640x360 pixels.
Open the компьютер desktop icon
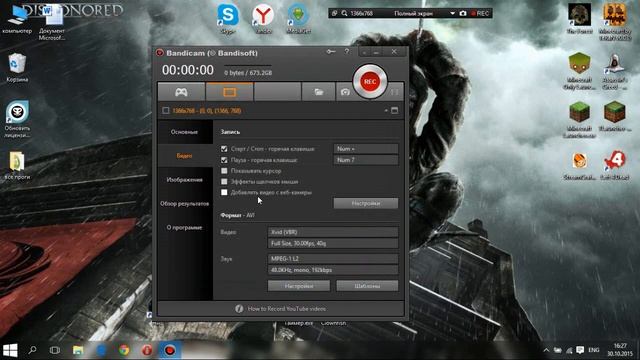[17, 19]
